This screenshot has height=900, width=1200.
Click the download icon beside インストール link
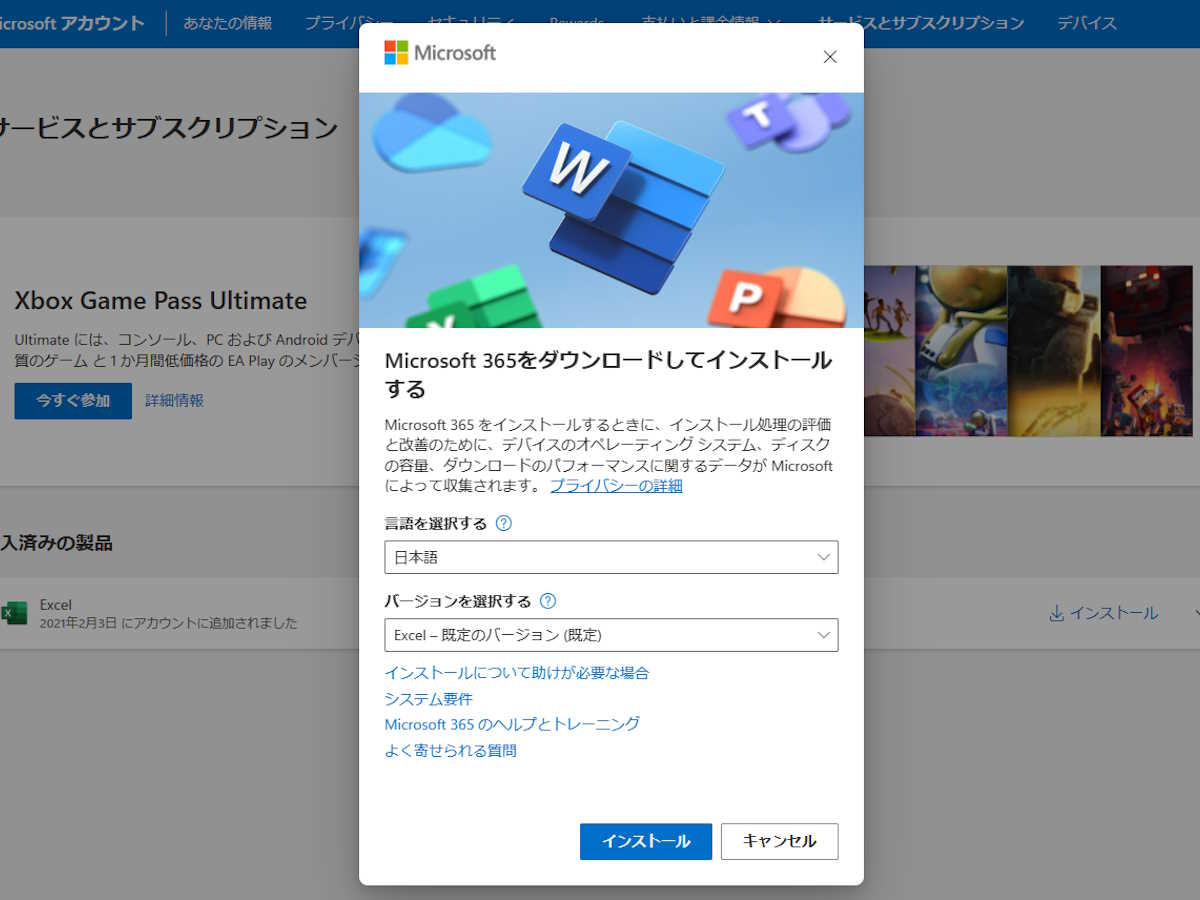[x=1057, y=613]
